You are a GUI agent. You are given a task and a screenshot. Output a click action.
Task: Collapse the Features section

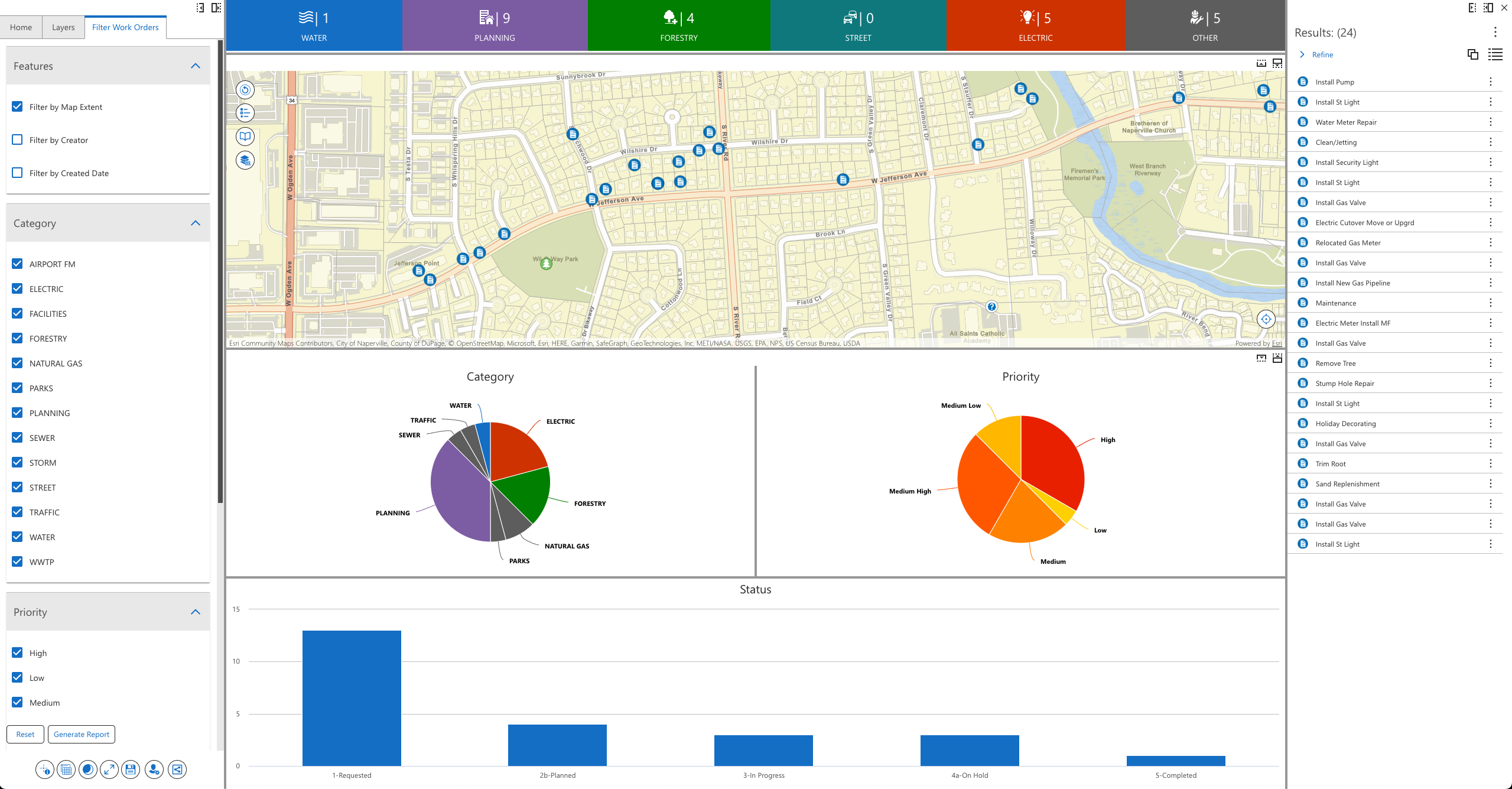pyautogui.click(x=196, y=66)
